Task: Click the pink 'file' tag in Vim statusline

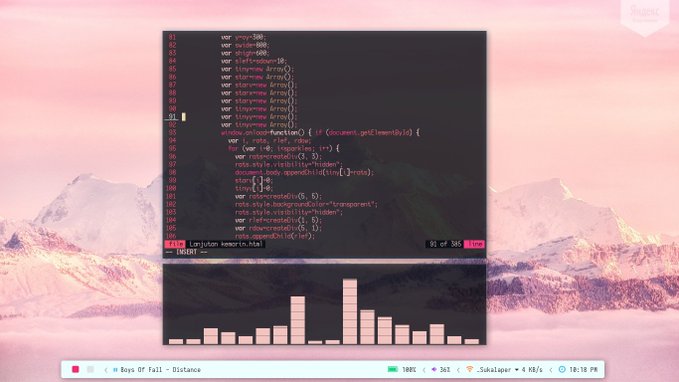Action: click(175, 244)
